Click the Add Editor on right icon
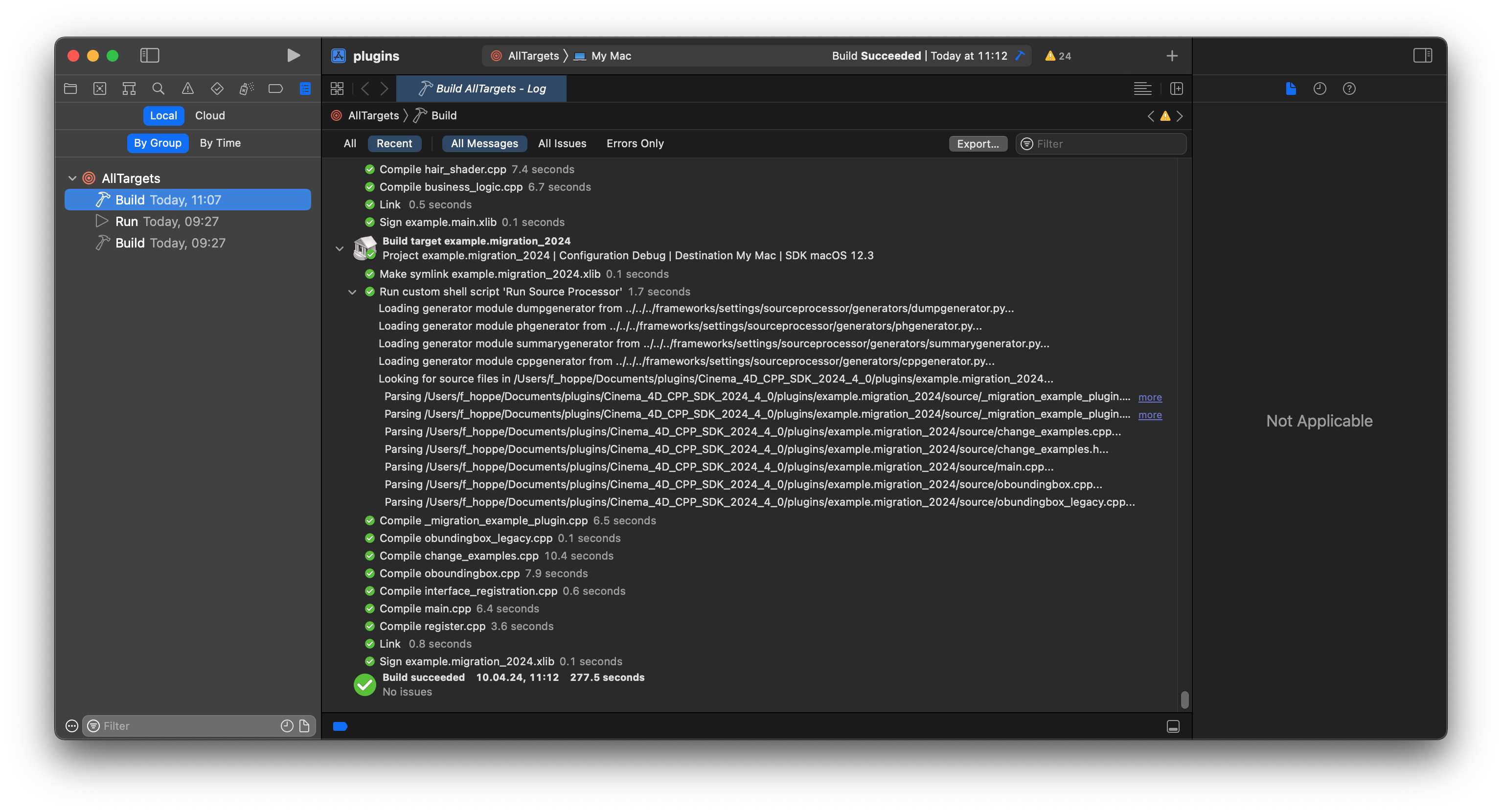 [x=1176, y=89]
